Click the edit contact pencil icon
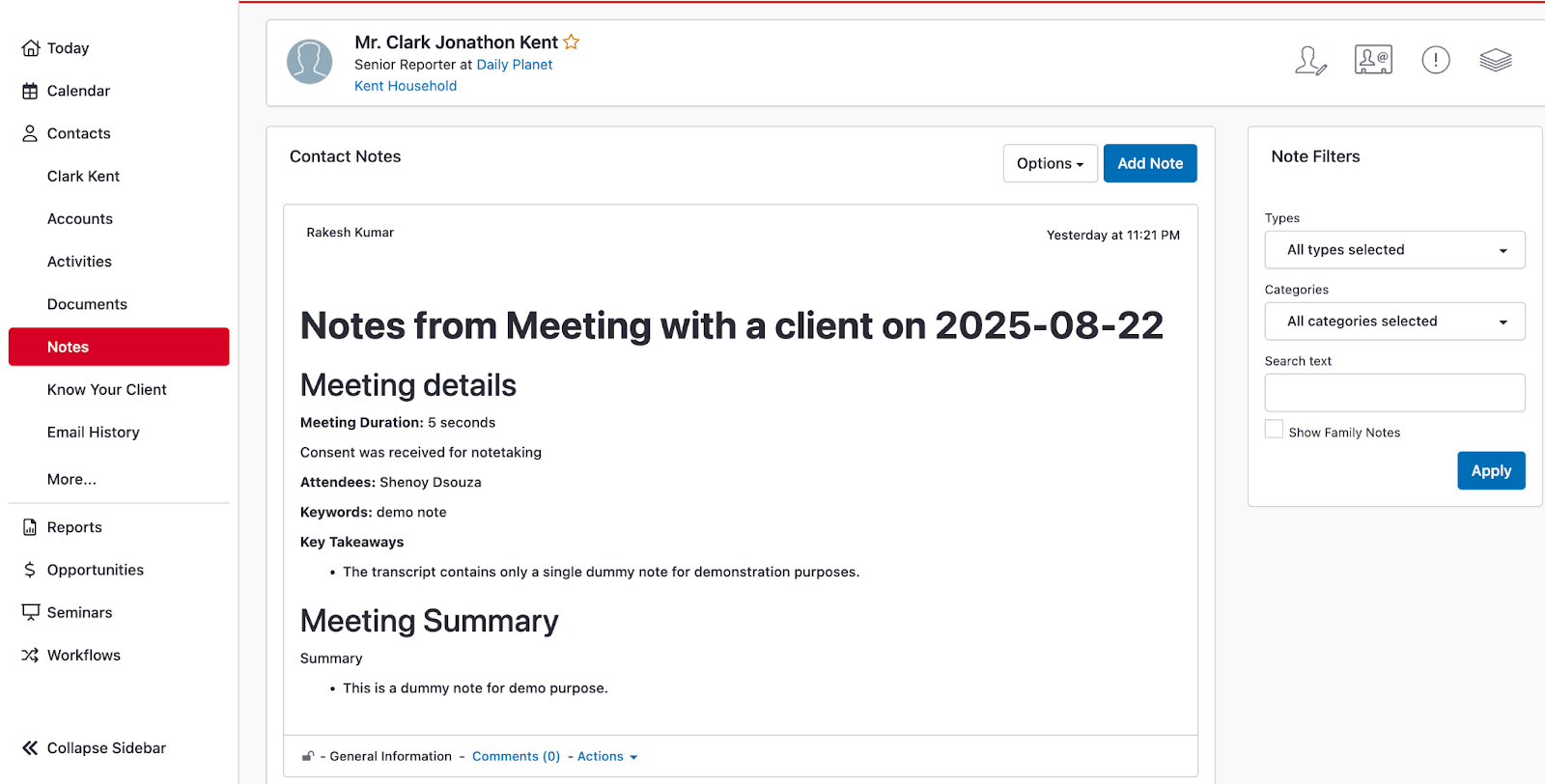Viewport: 1545px width, 784px height. pyautogui.click(x=1310, y=61)
